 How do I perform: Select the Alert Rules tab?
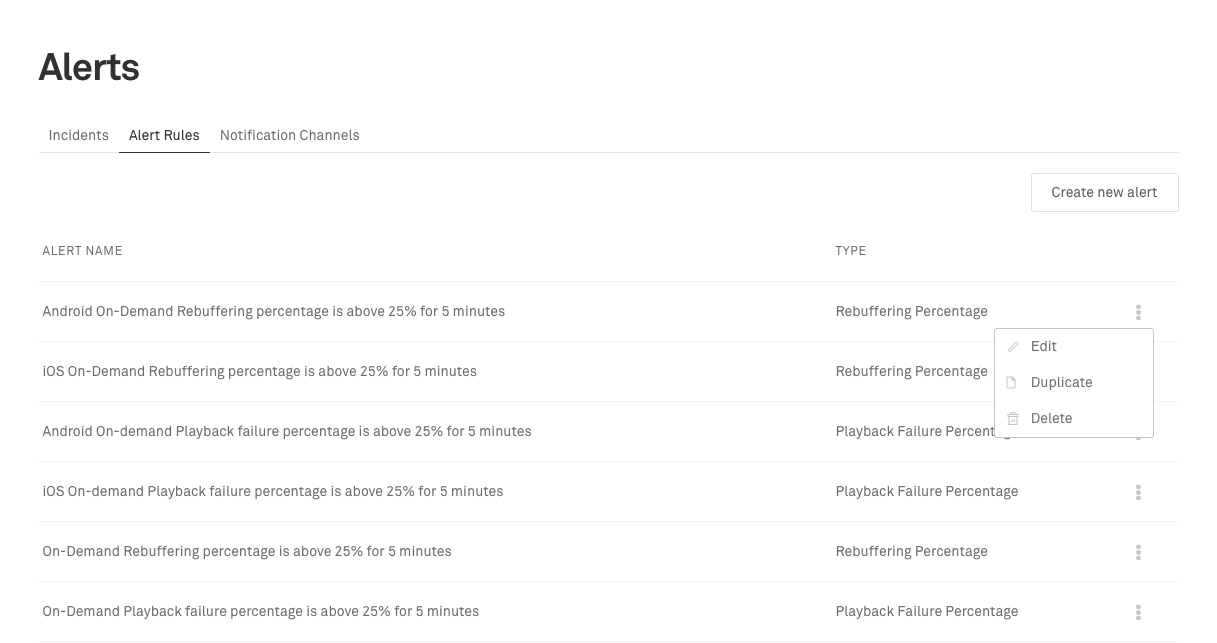click(x=164, y=135)
